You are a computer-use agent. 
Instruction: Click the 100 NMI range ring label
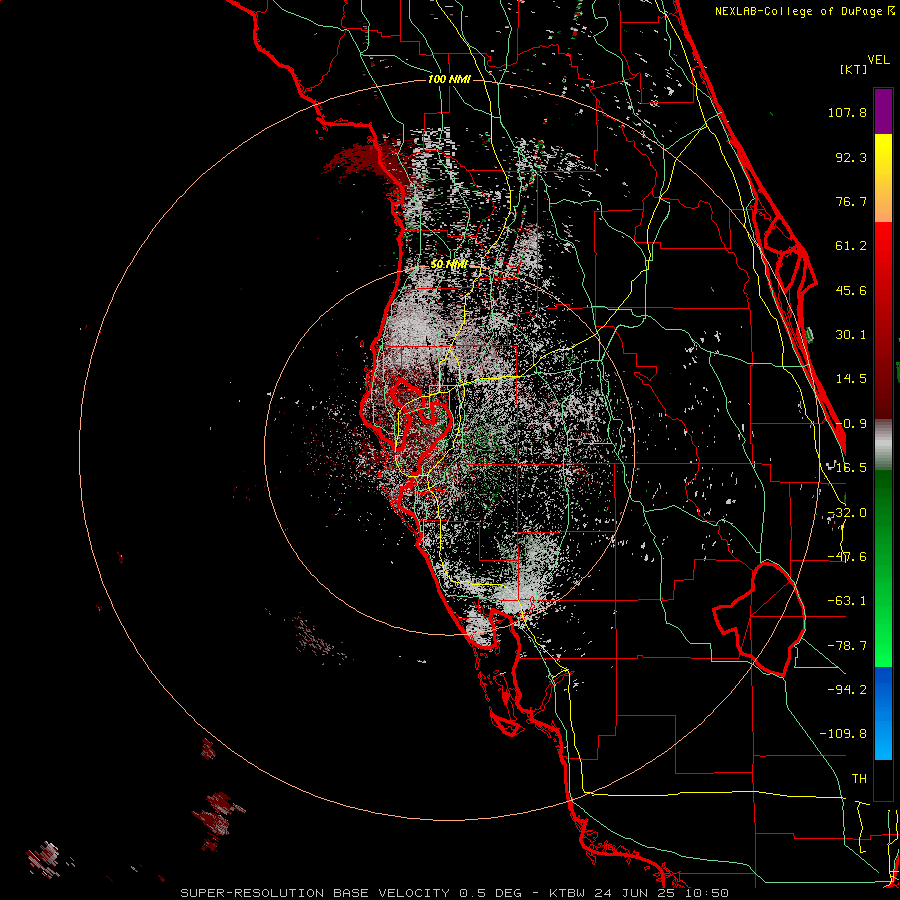coord(449,79)
